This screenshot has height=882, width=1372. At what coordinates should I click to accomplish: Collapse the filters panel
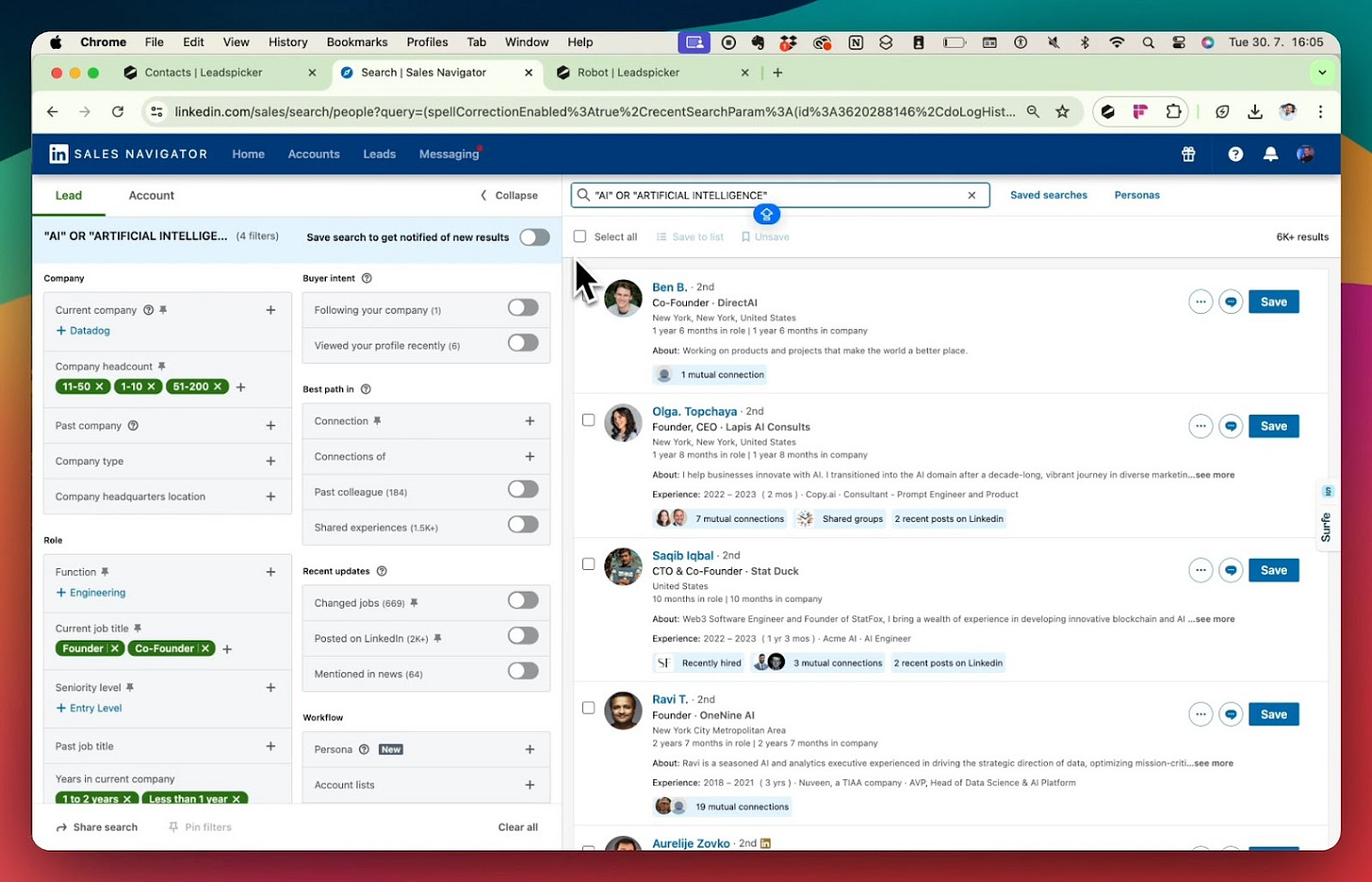pyautogui.click(x=510, y=195)
